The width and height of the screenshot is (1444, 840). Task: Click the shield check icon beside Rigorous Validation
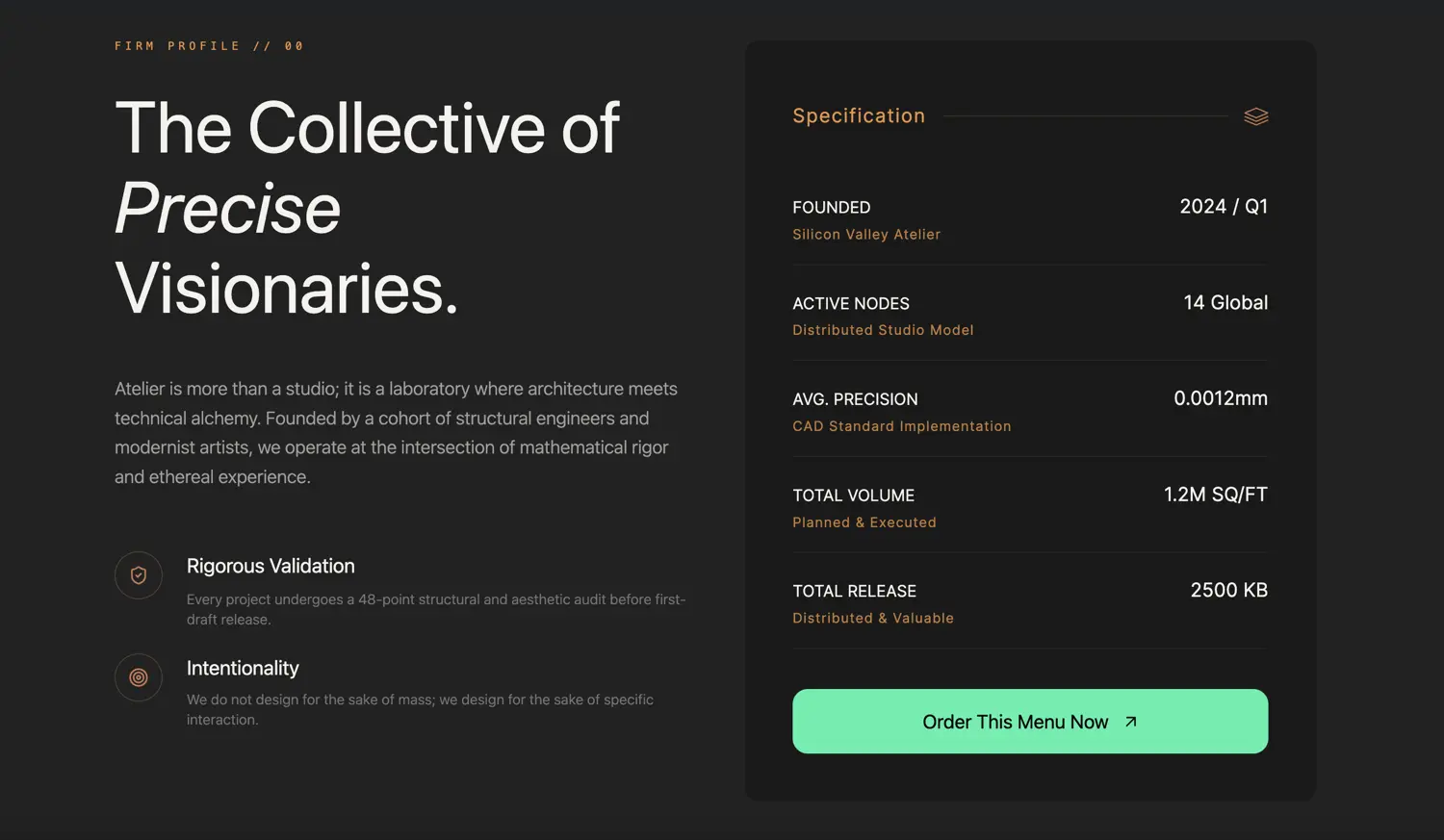pos(139,575)
